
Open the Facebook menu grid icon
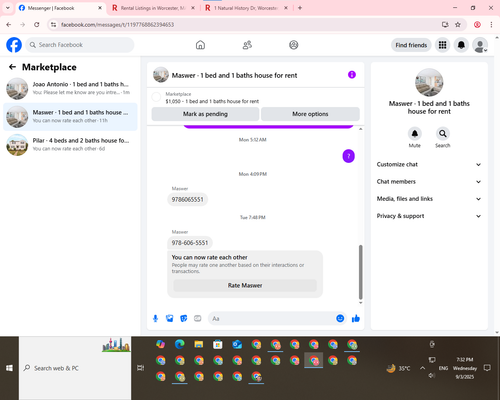click(x=442, y=45)
